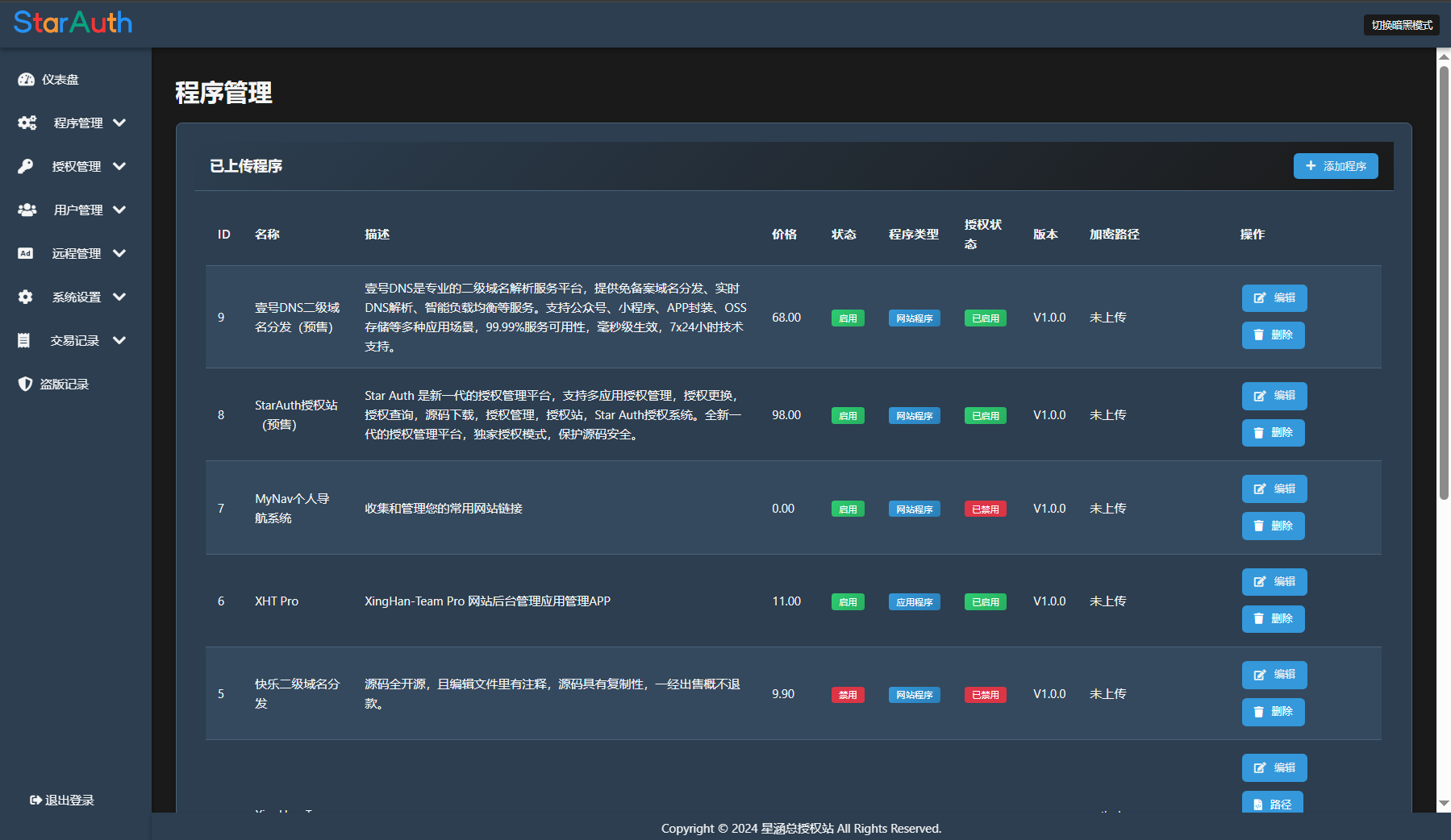This screenshot has width=1451, height=840.
Task: Open the 盗版记录 menu item
Action: pos(65,384)
